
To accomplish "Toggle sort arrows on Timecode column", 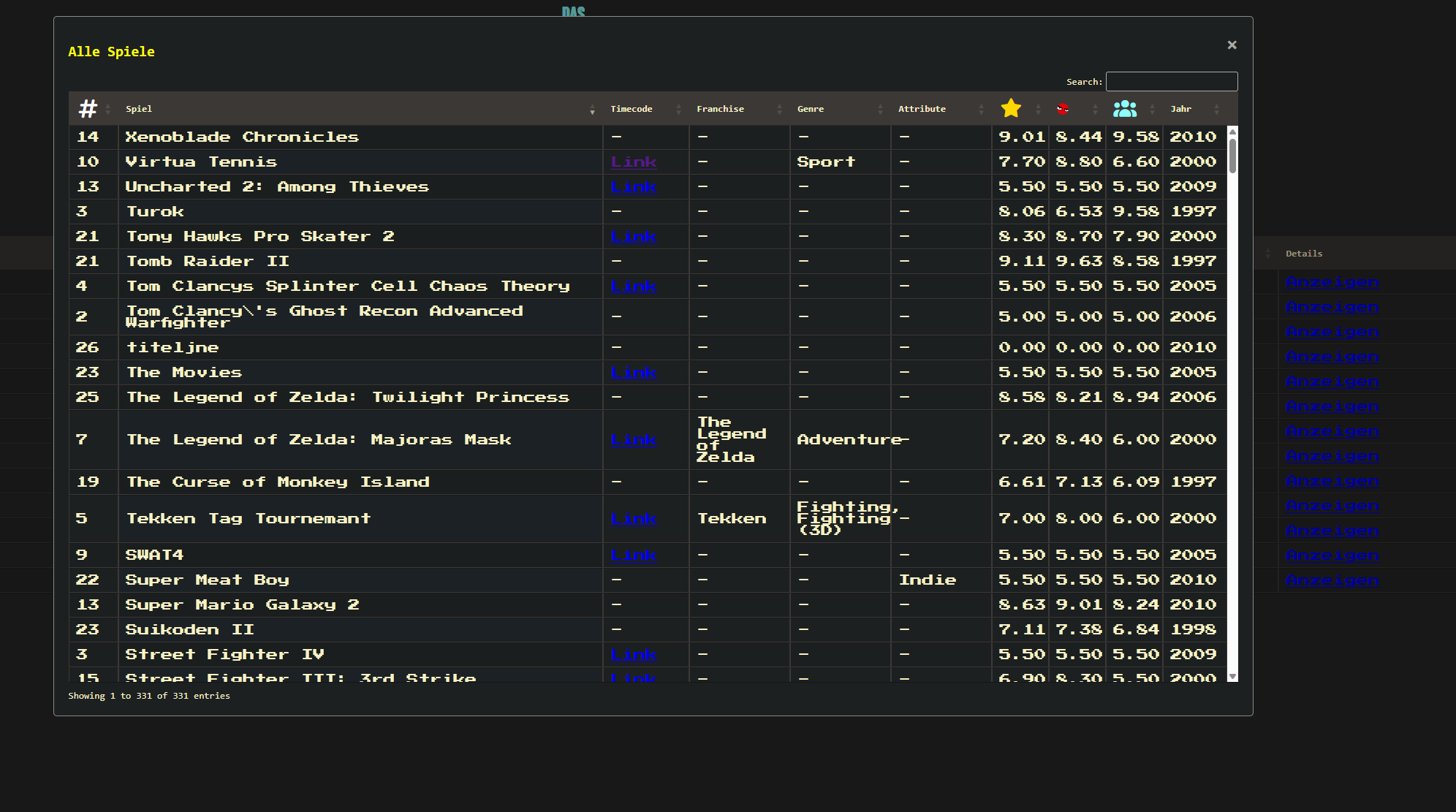I will tap(678, 110).
